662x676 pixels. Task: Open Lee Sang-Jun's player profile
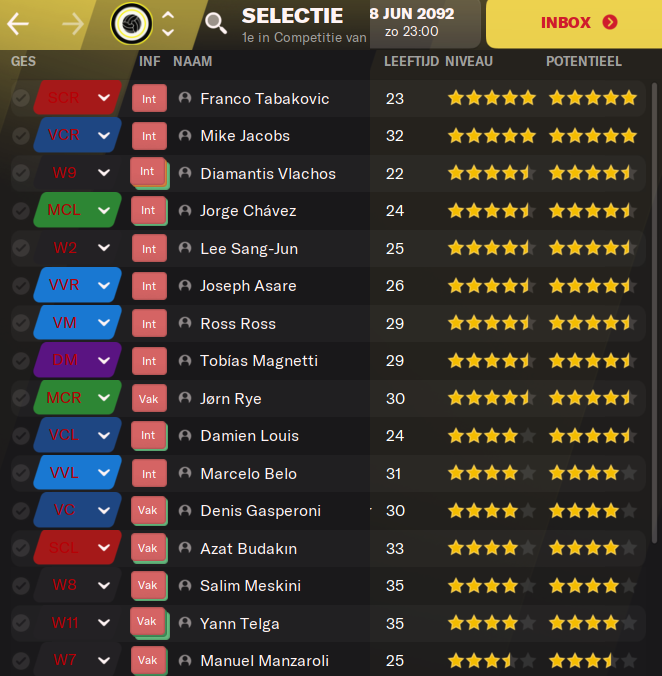[x=249, y=248]
